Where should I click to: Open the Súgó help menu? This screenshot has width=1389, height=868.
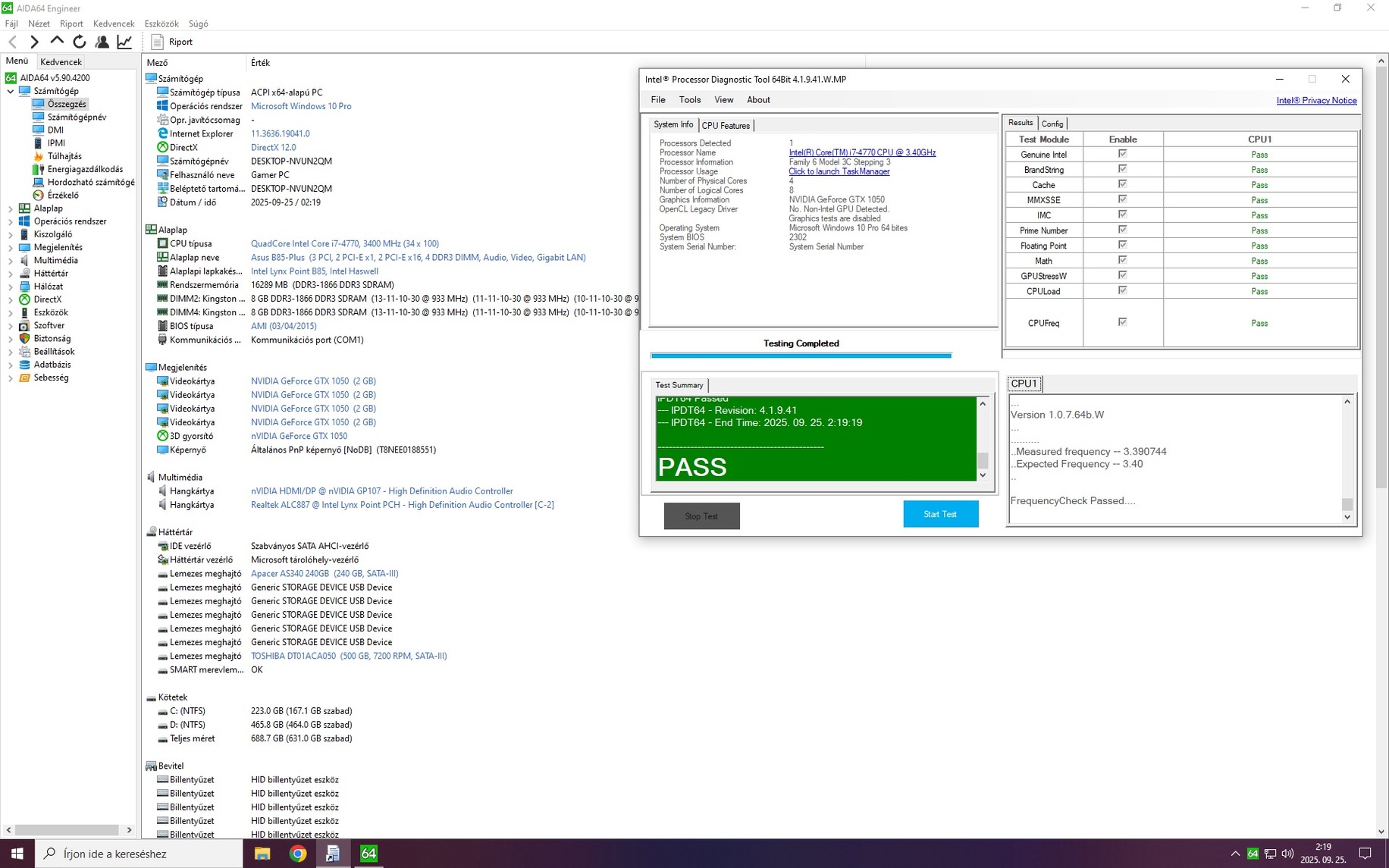[x=198, y=24]
